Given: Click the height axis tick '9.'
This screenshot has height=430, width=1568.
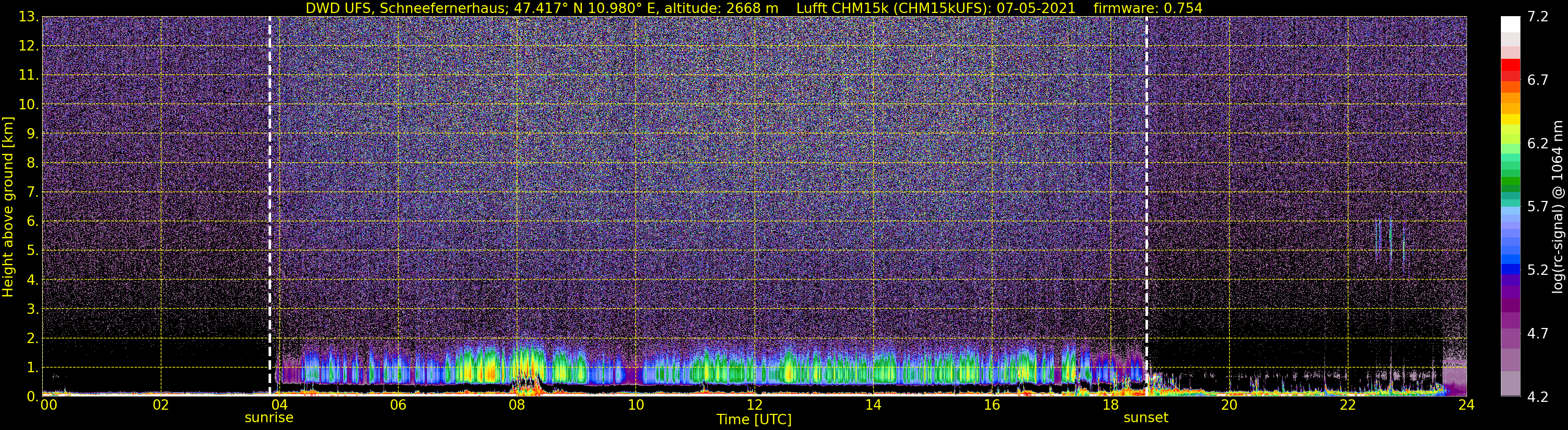Looking at the screenshot, I should coord(33,133).
